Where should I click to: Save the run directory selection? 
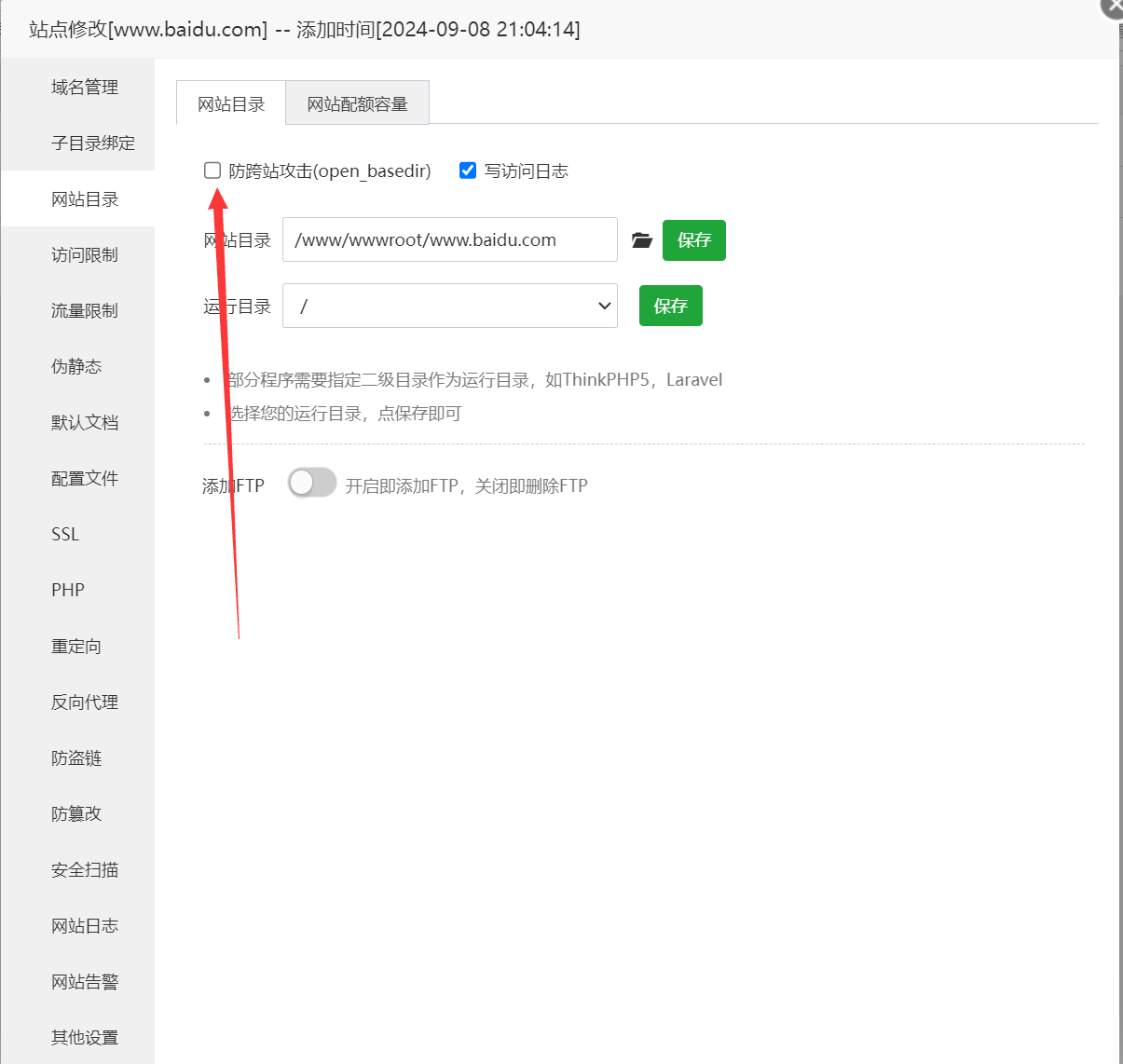(x=670, y=306)
